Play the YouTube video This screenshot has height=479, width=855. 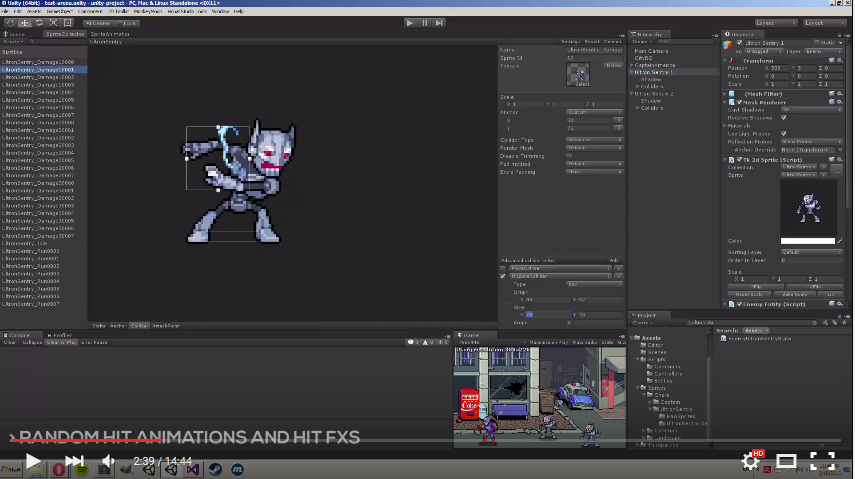(x=32, y=461)
